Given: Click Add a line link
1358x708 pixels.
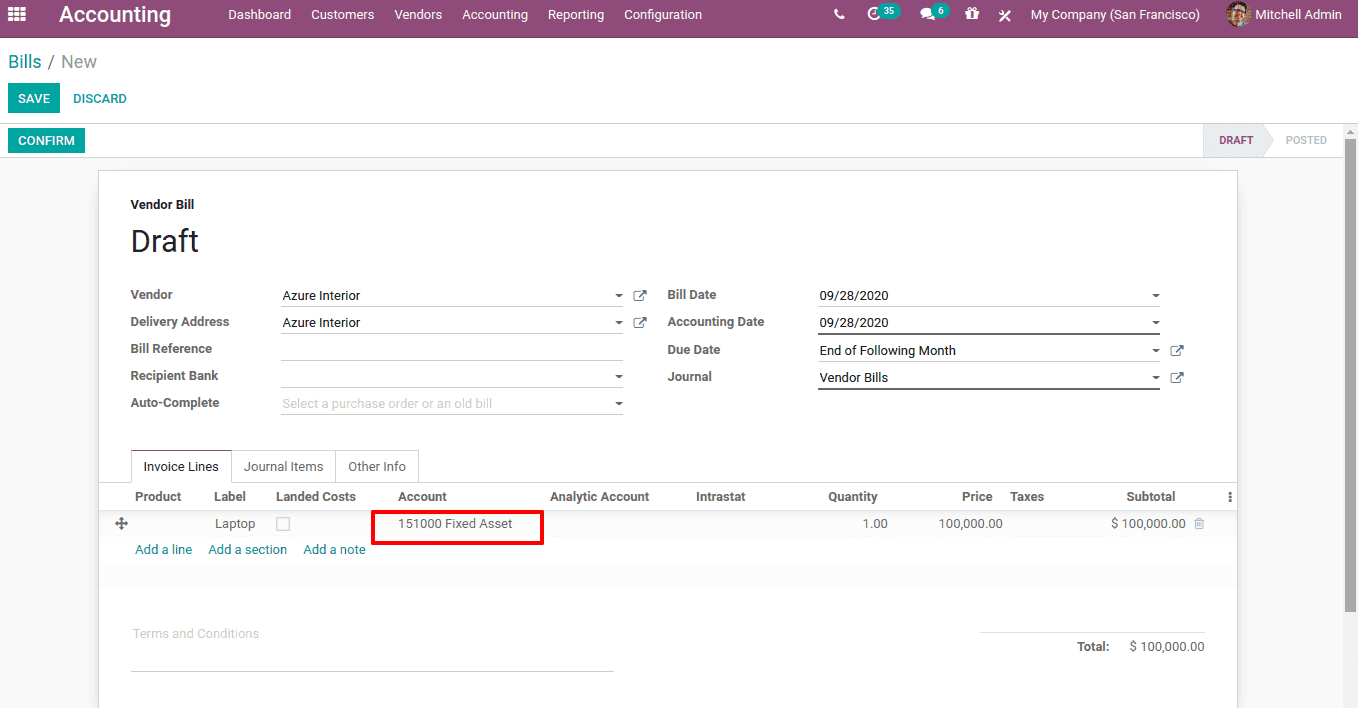Looking at the screenshot, I should [163, 550].
